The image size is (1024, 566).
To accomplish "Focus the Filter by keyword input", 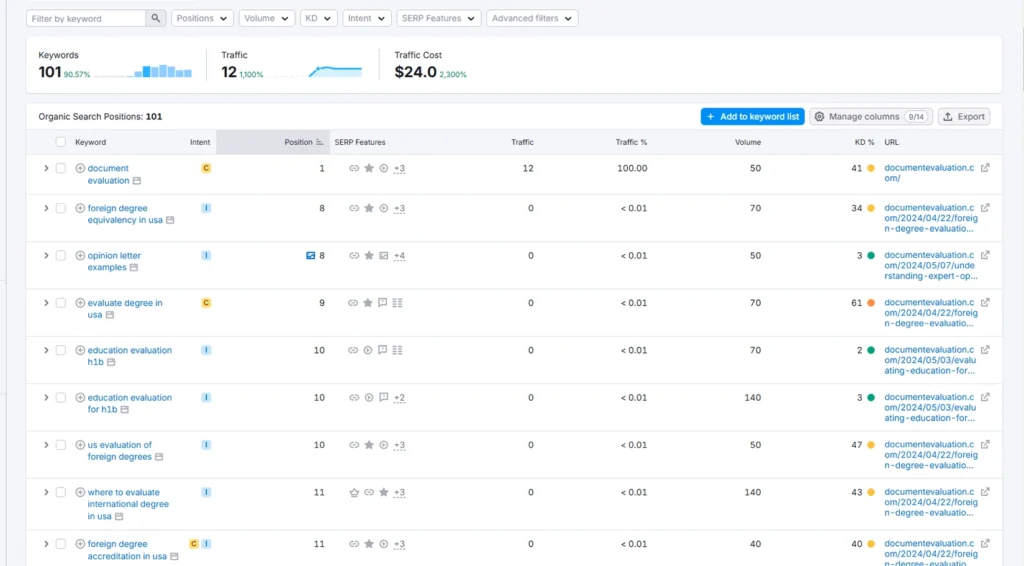I will [x=86, y=18].
